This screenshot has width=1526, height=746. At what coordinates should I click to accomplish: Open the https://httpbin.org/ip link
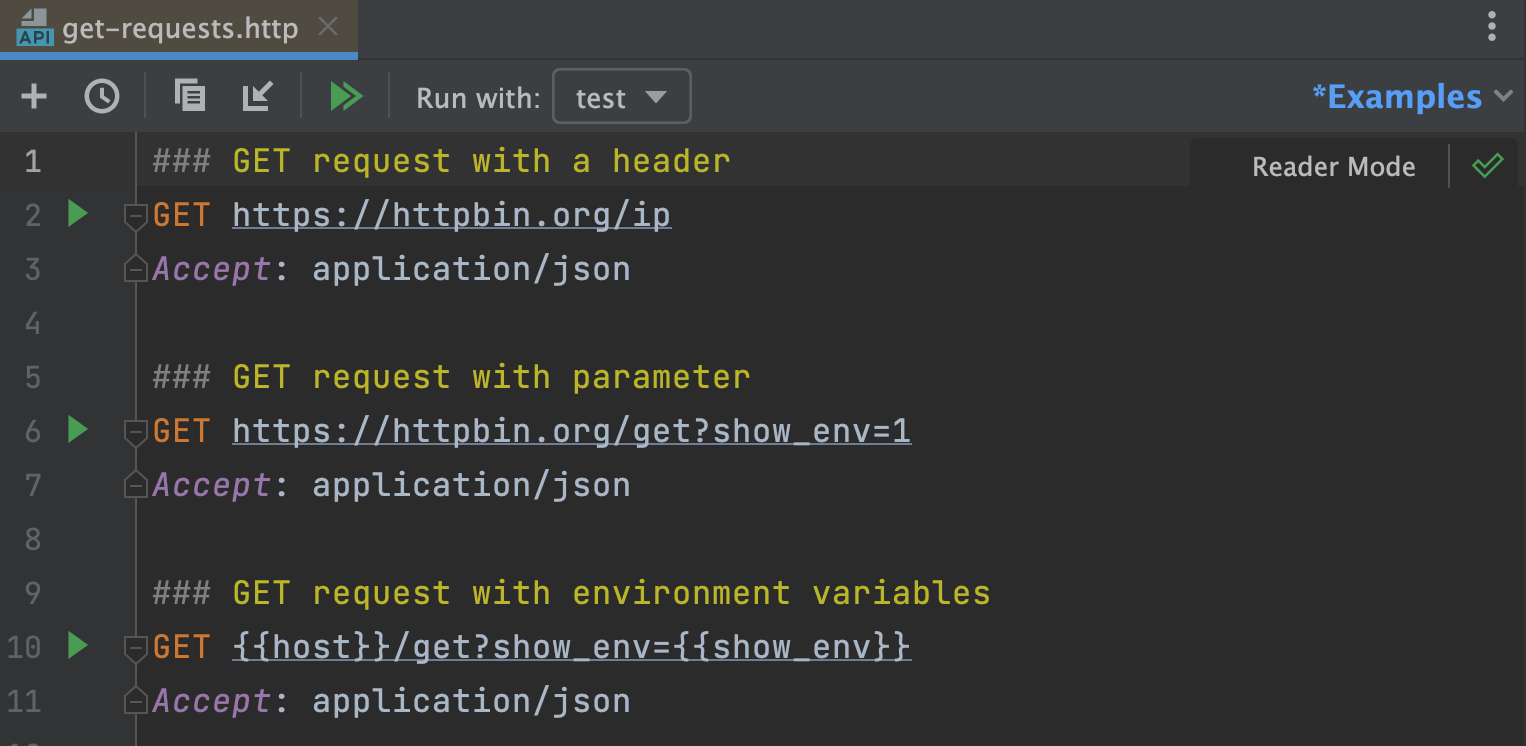click(451, 216)
